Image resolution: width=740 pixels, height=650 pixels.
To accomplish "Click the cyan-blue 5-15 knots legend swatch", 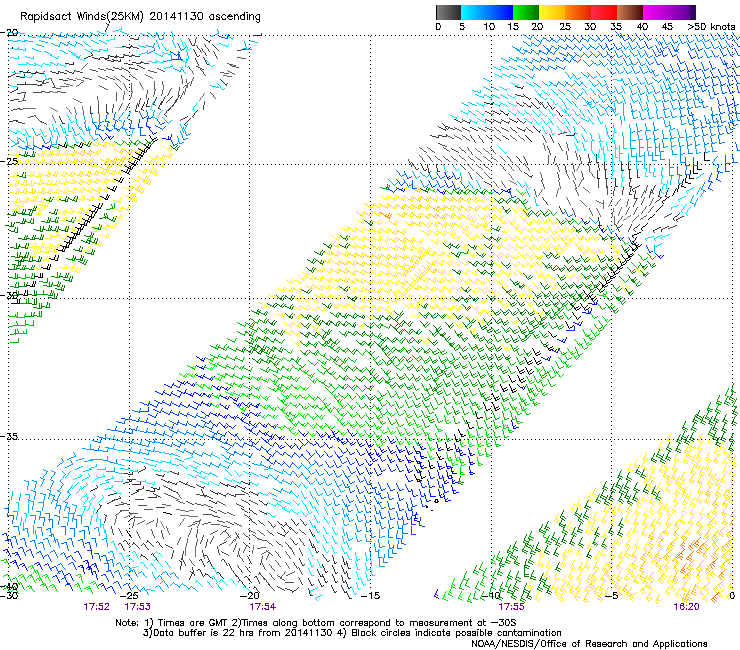I will [487, 12].
